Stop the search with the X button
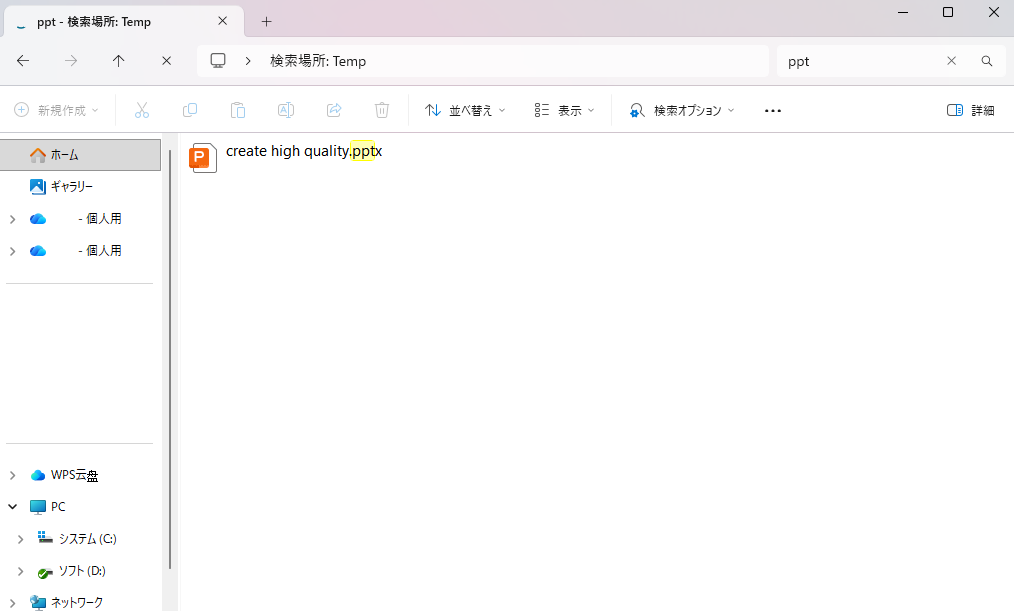 [x=166, y=61]
